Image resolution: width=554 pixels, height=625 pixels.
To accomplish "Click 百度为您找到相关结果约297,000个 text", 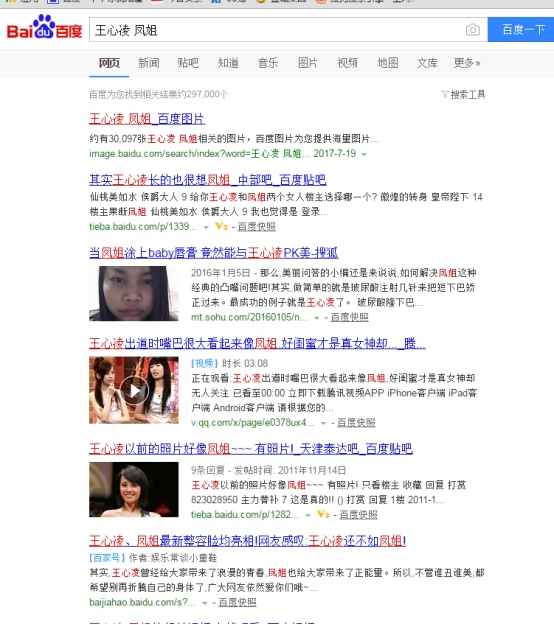I will (159, 94).
